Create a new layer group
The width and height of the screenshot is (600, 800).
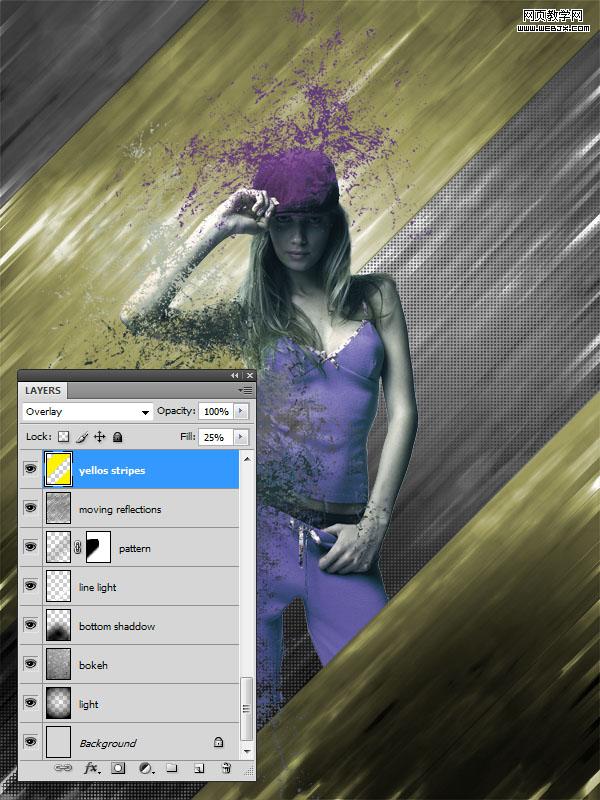pyautogui.click(x=172, y=768)
